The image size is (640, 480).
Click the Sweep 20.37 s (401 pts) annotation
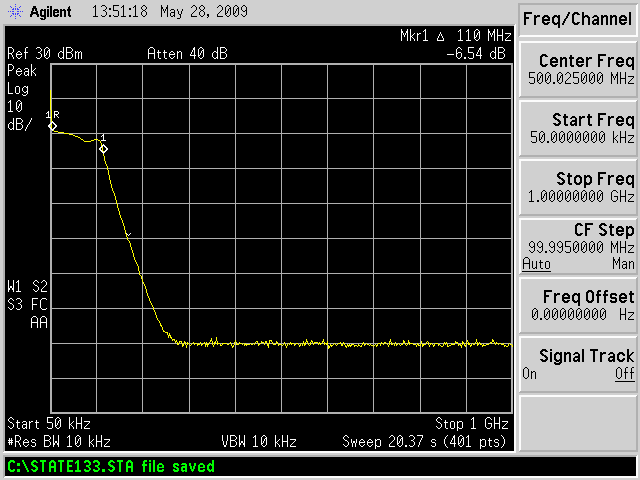pos(424,442)
